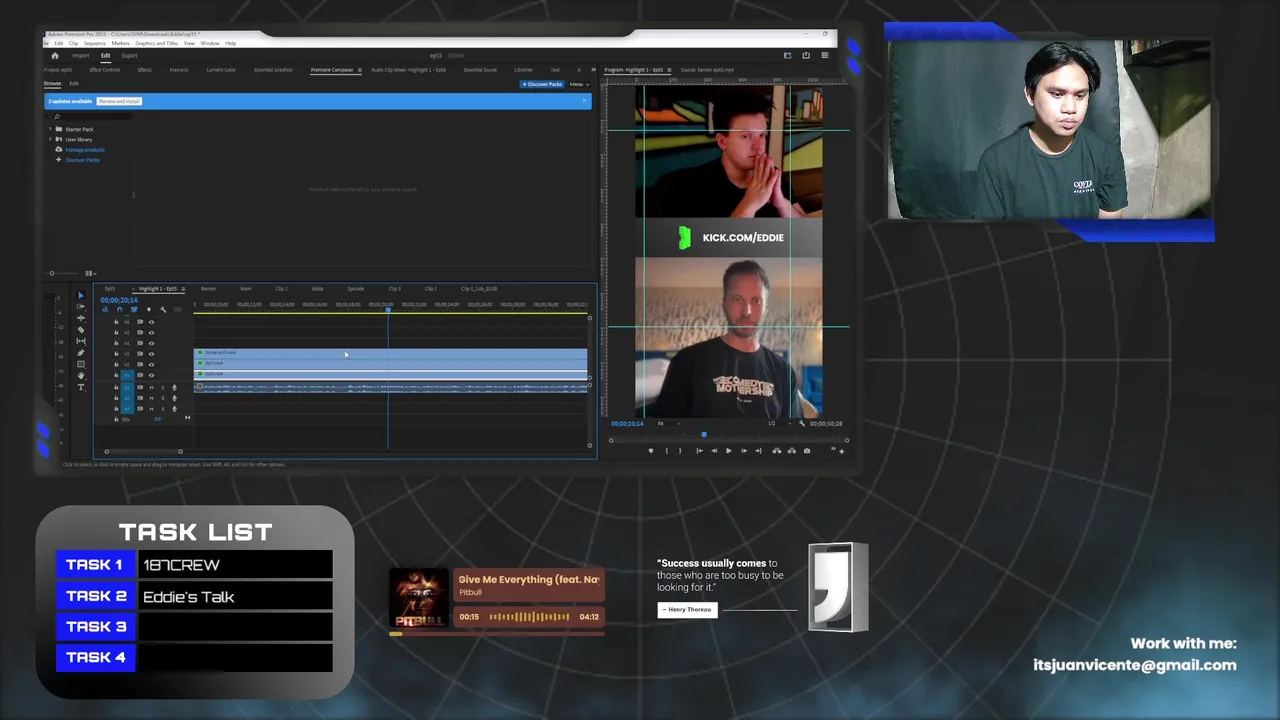Click the Premiere Composer search icon

(x=57, y=117)
